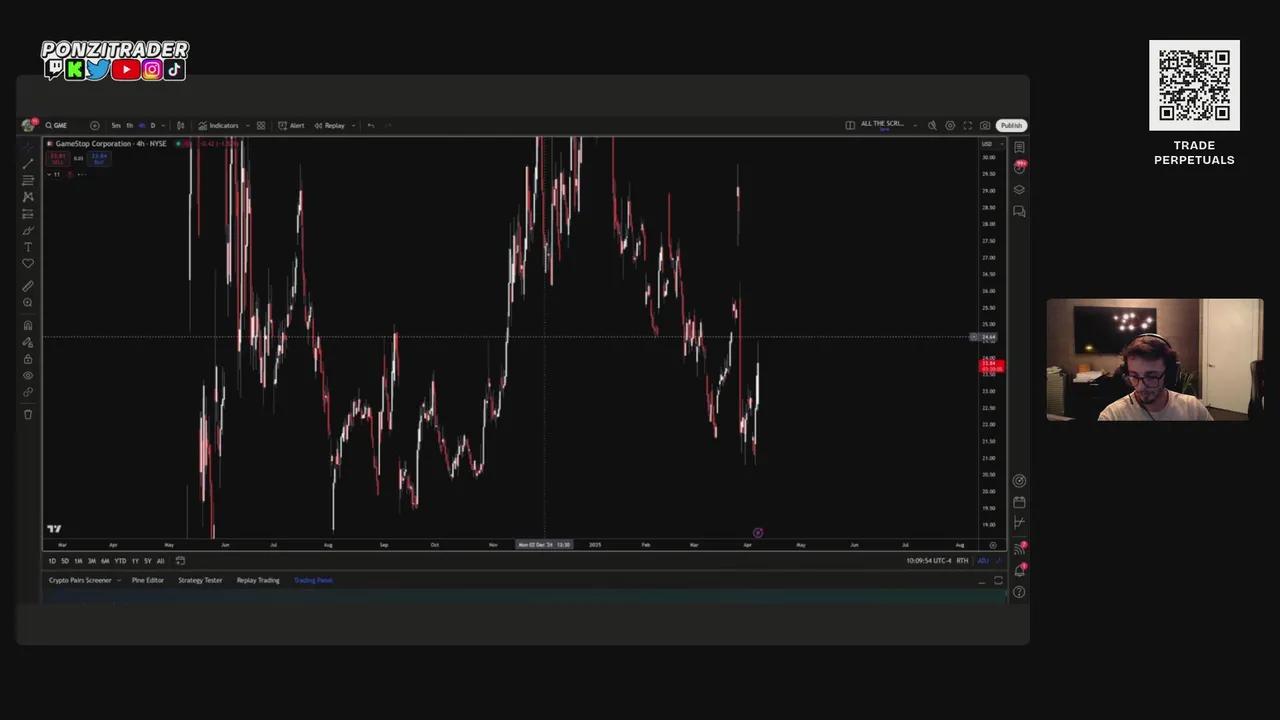Open the calendar panel icon

tap(1019, 502)
